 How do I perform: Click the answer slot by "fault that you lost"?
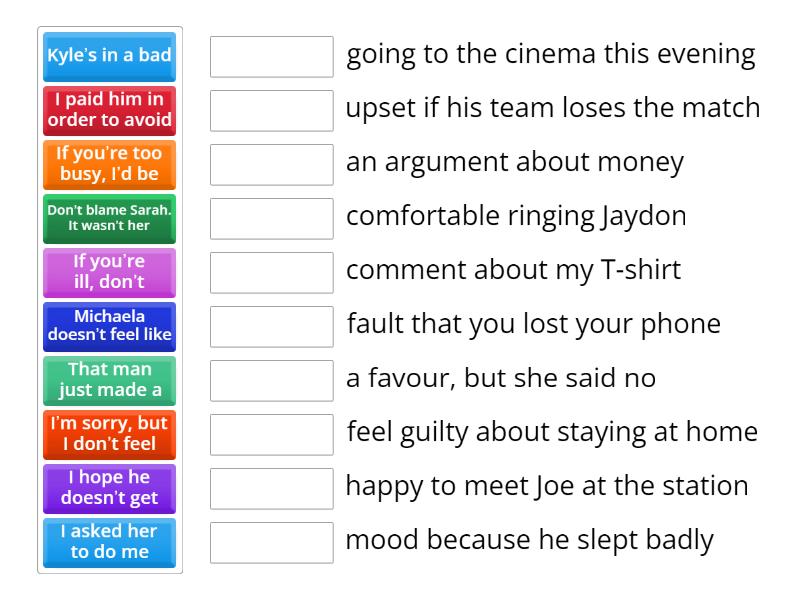(272, 326)
